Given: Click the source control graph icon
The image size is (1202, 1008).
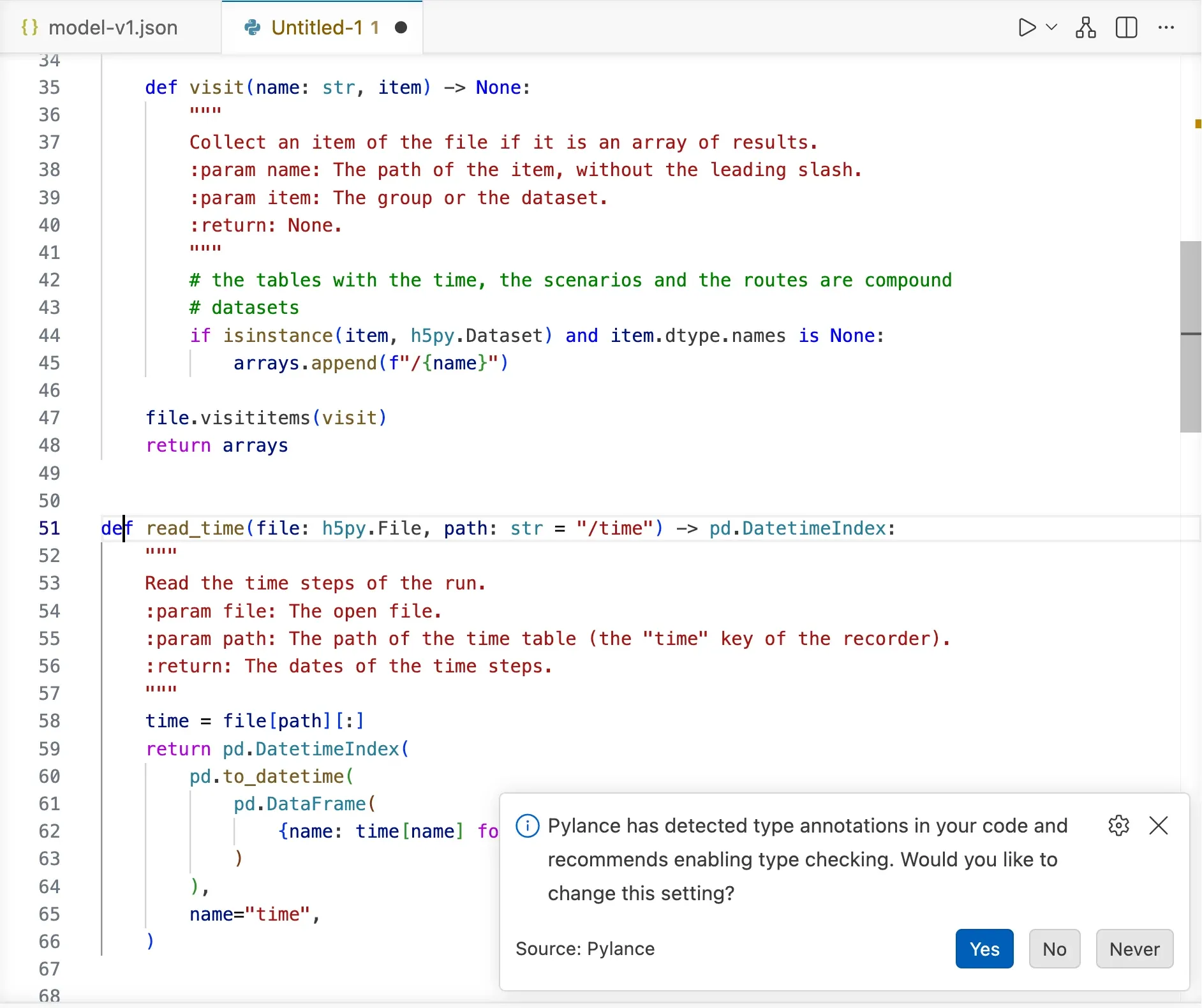Looking at the screenshot, I should point(1086,28).
